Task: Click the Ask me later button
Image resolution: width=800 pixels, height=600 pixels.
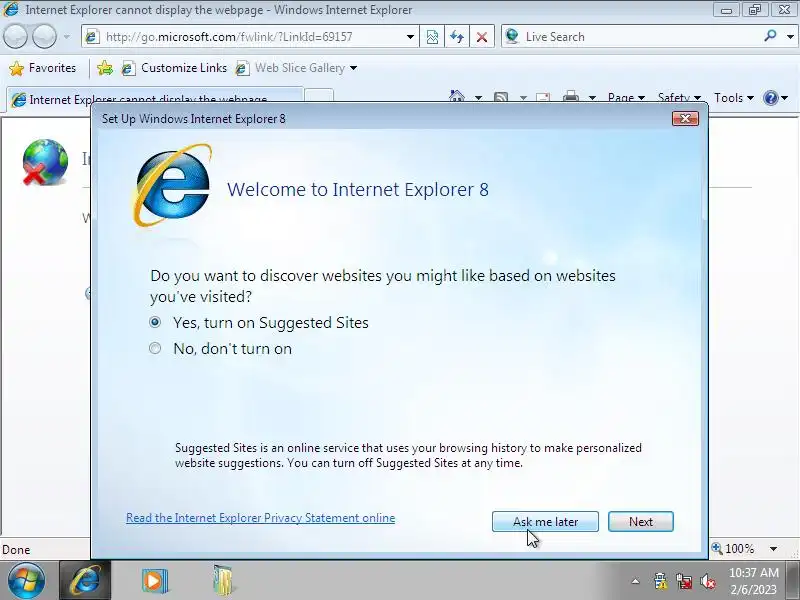Action: [x=545, y=521]
